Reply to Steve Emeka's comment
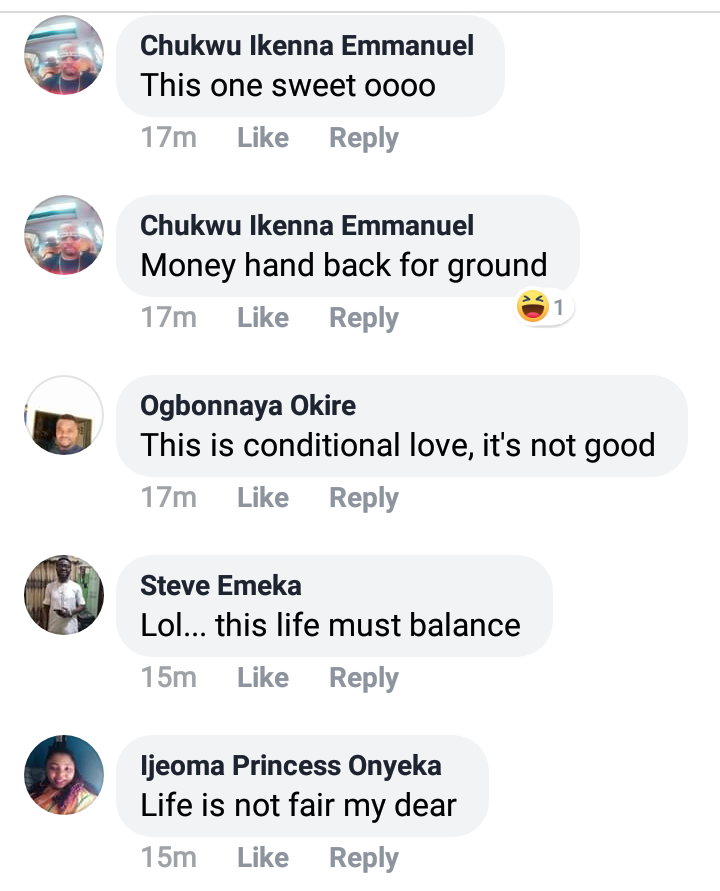 (364, 678)
